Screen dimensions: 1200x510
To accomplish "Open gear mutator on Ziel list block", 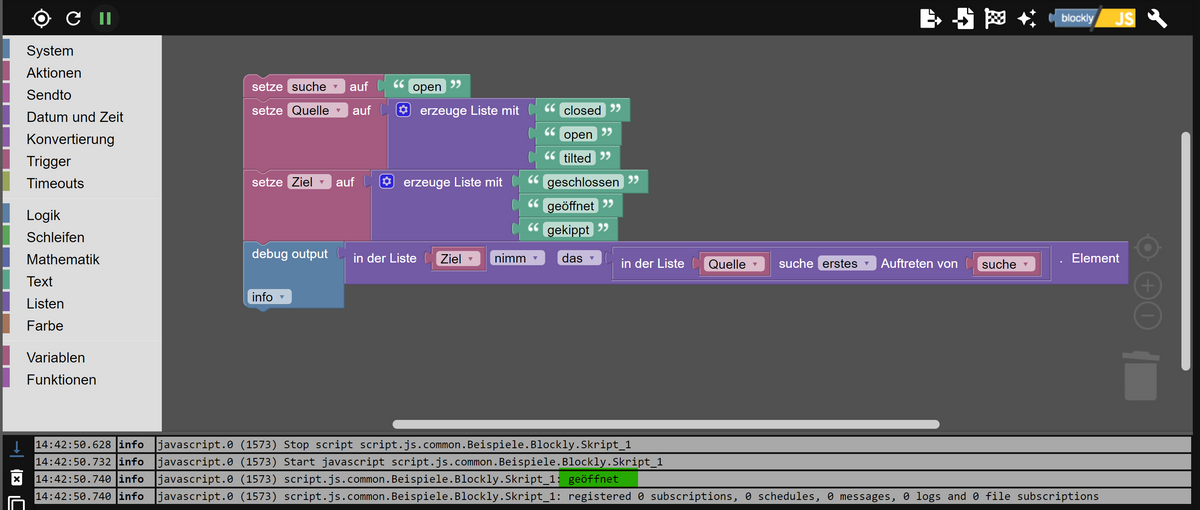I will click(x=387, y=182).
